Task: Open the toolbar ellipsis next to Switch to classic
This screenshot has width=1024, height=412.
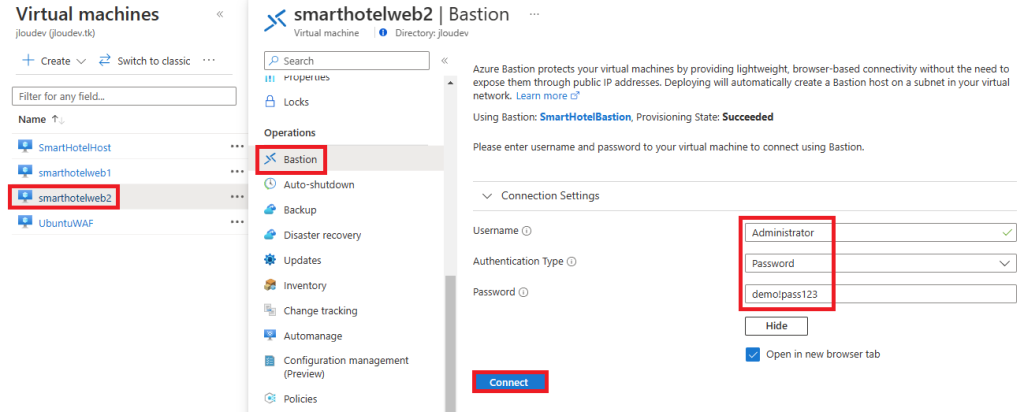Action: click(208, 60)
